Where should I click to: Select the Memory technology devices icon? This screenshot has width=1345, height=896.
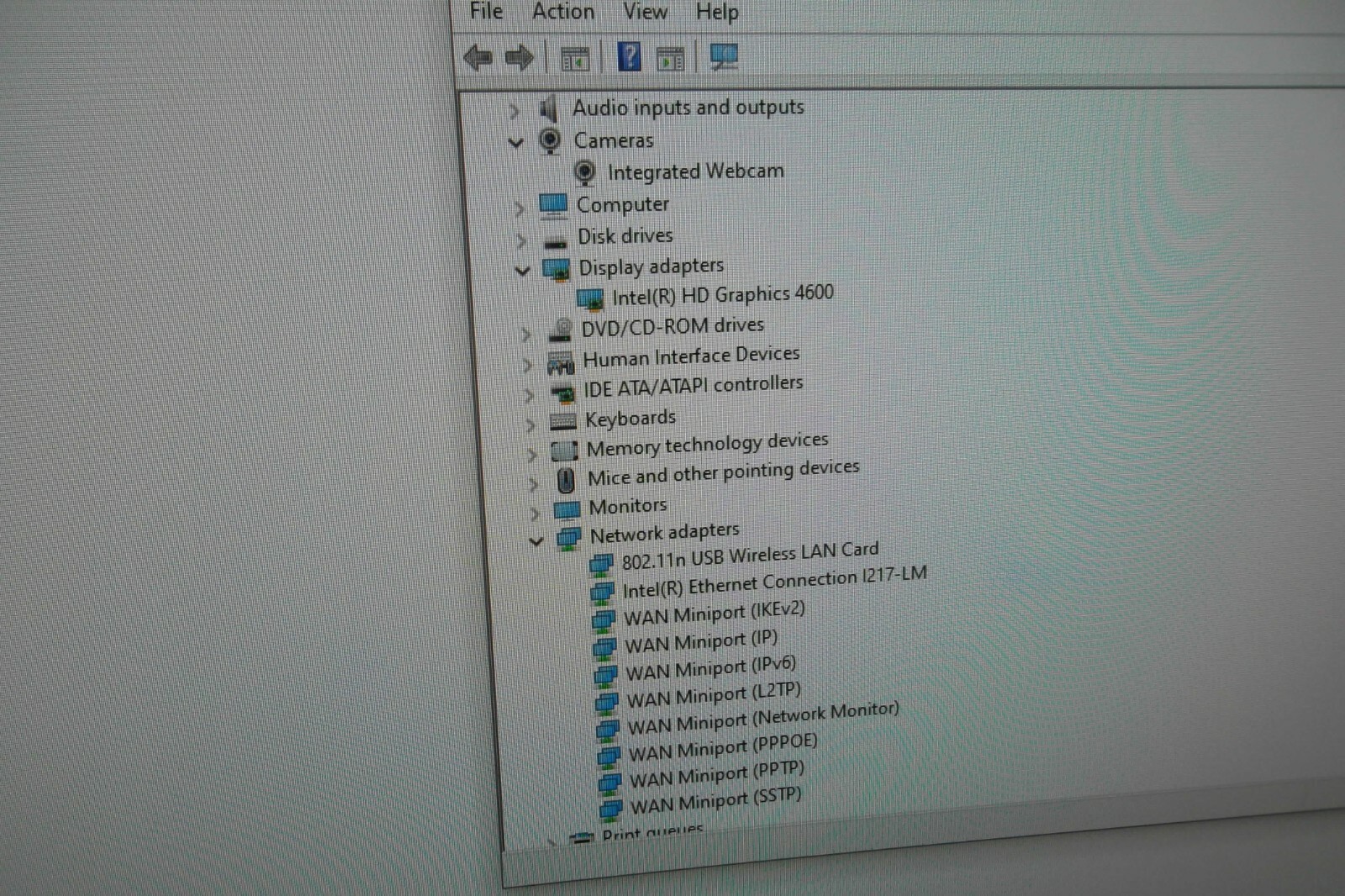point(565,451)
